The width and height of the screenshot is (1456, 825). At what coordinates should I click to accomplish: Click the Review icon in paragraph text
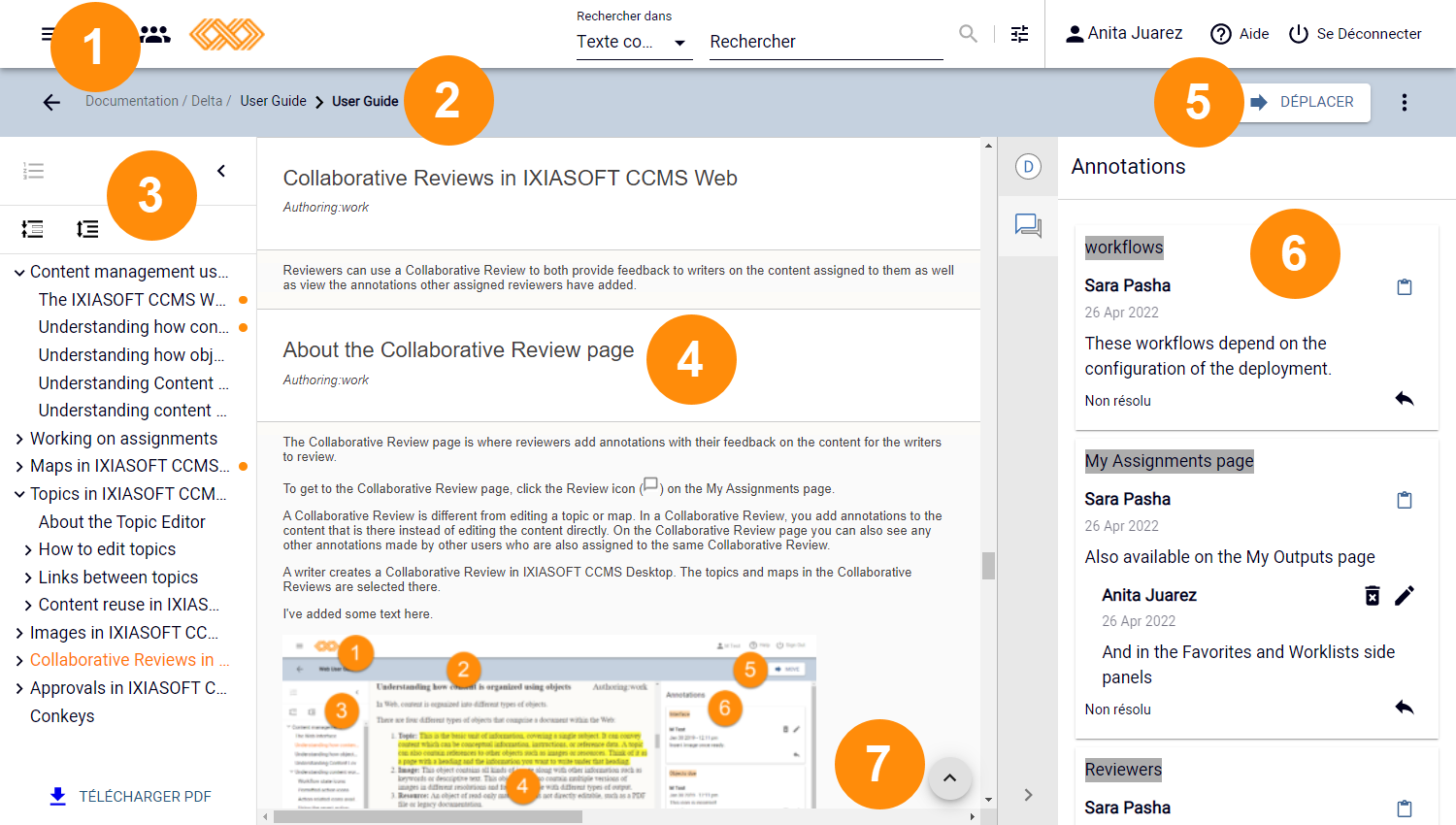coord(650,486)
